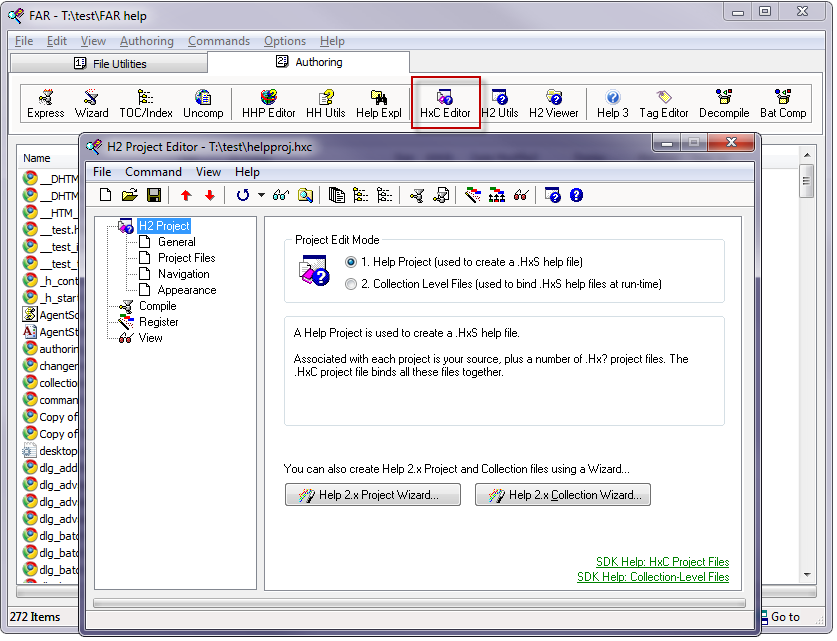The height and width of the screenshot is (641, 837).
Task: Click the Help 2.x Project Wizard button
Action: [x=373, y=495]
